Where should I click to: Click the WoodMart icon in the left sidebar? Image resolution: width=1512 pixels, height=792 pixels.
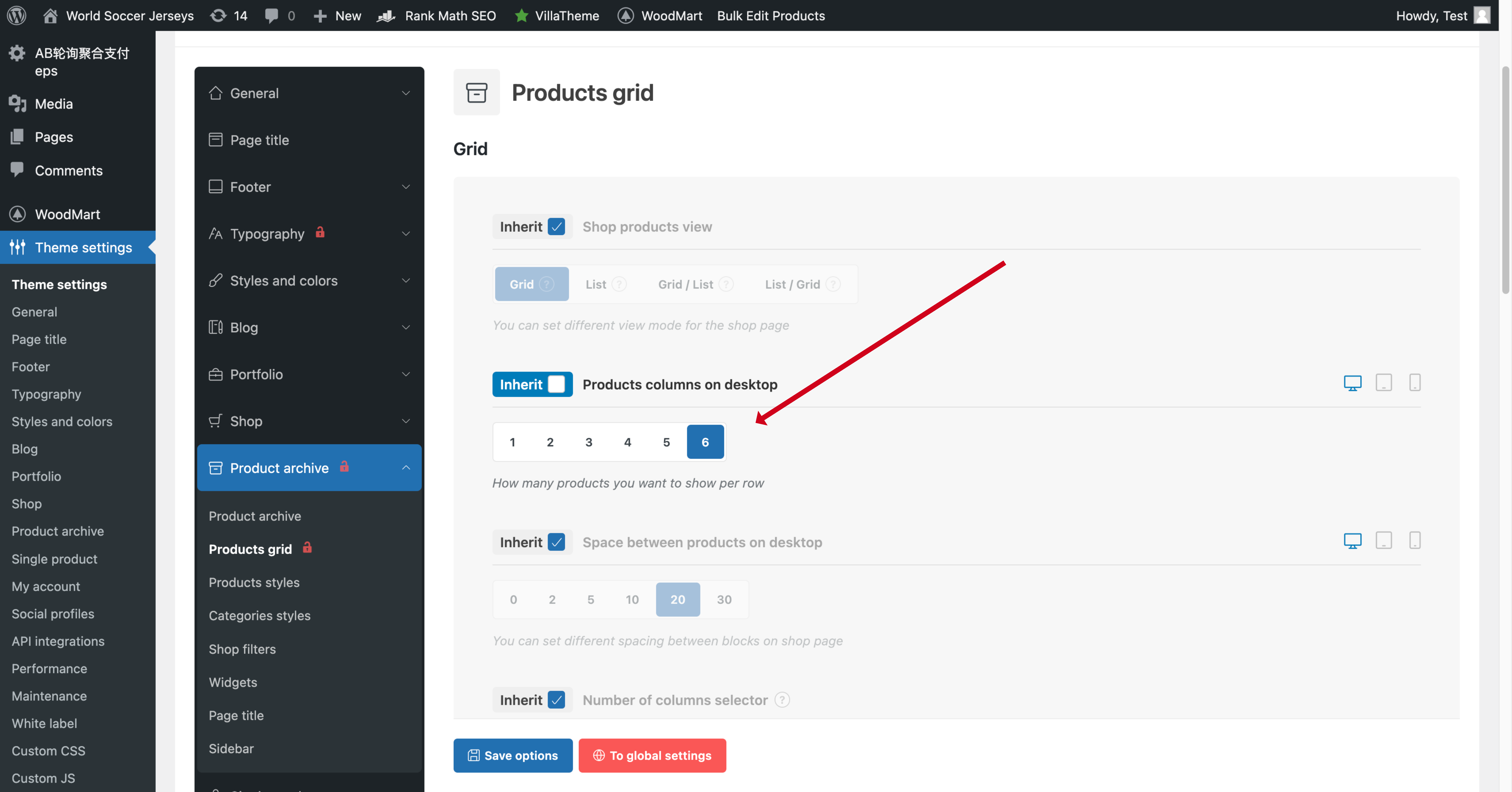[18, 214]
